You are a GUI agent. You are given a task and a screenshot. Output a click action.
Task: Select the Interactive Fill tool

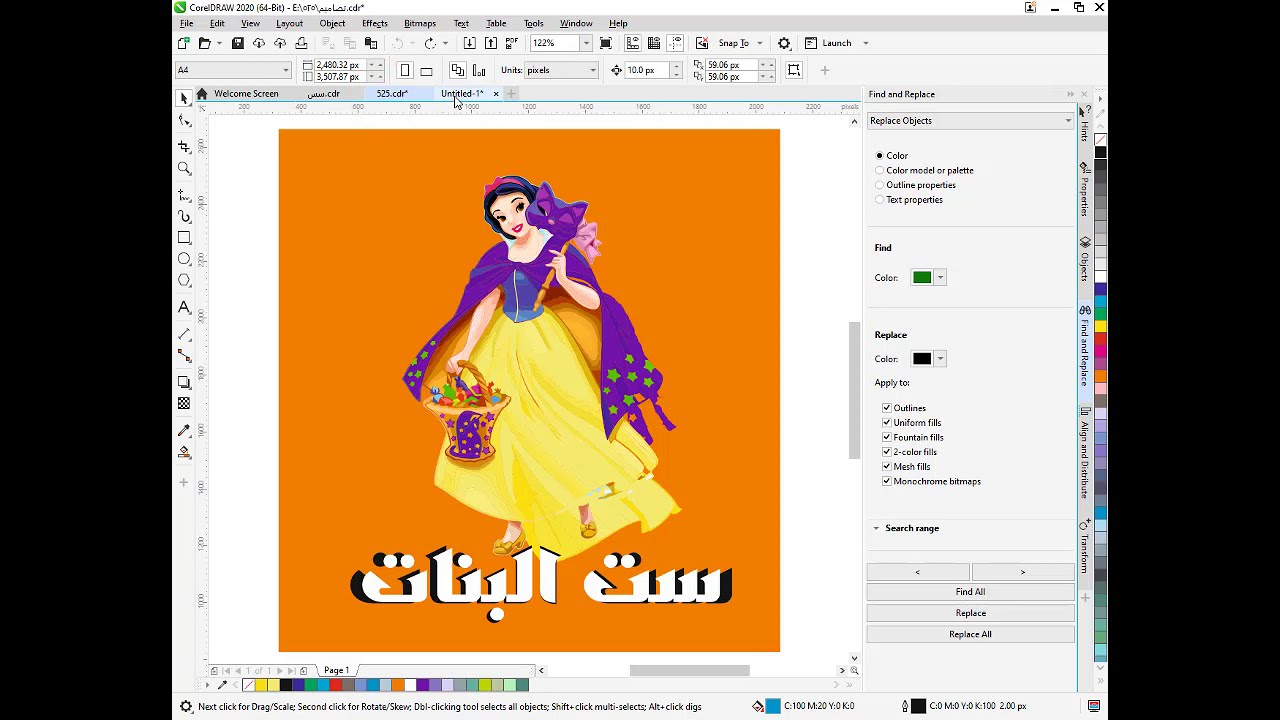184,452
